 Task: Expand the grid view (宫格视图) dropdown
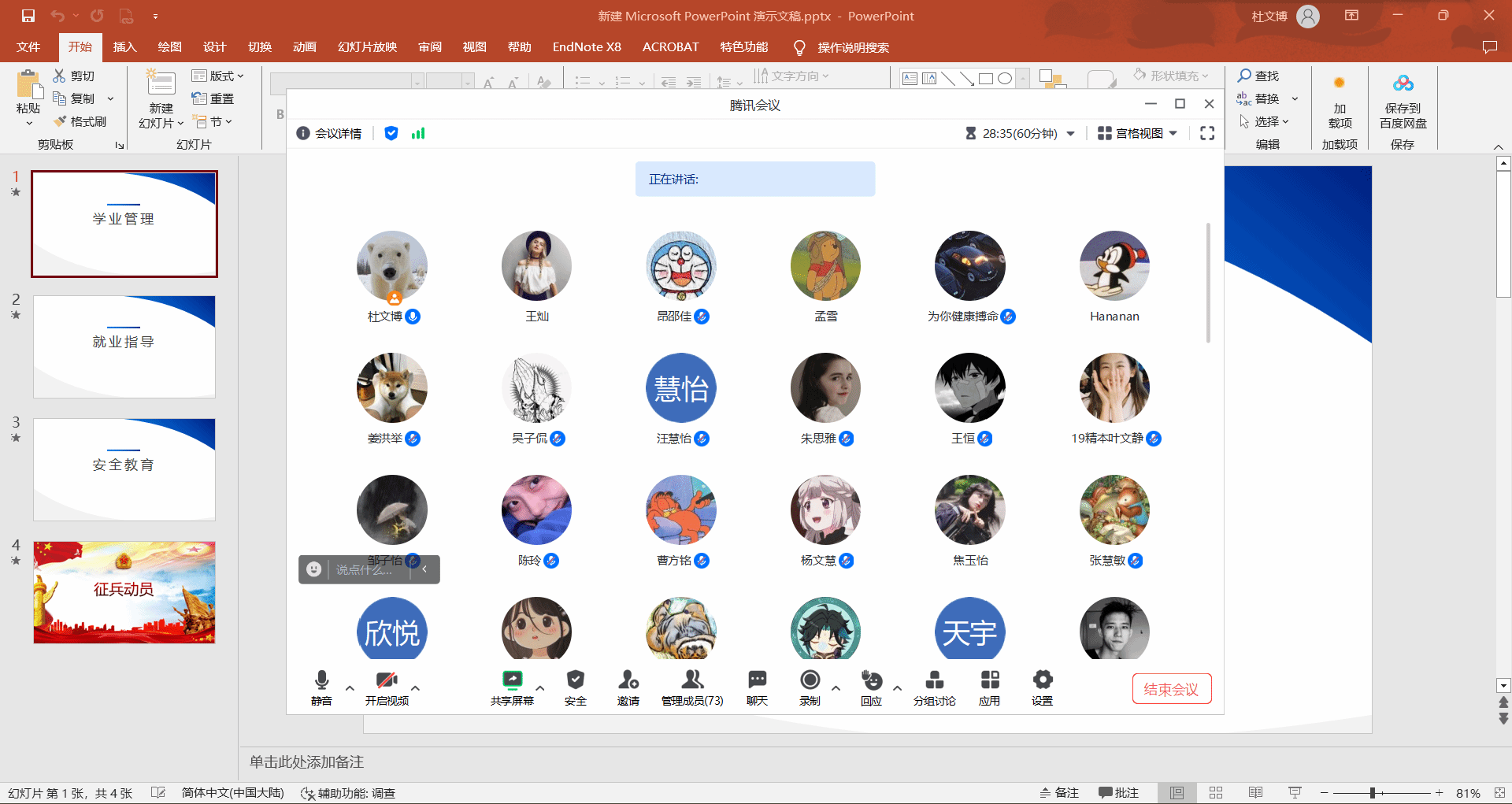pos(1138,134)
